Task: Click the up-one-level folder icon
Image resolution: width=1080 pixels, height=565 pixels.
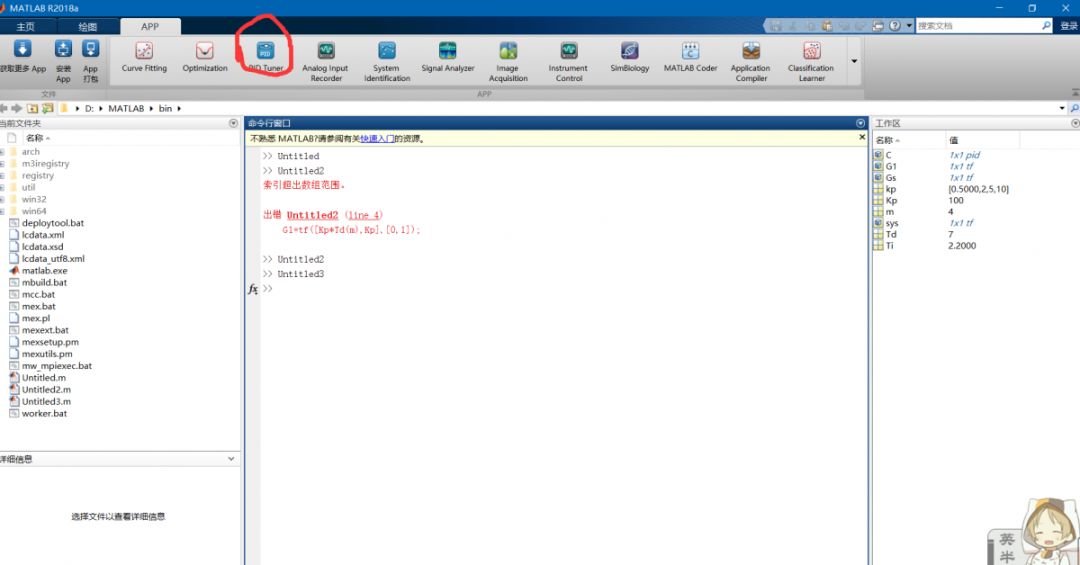Action: 32,108
